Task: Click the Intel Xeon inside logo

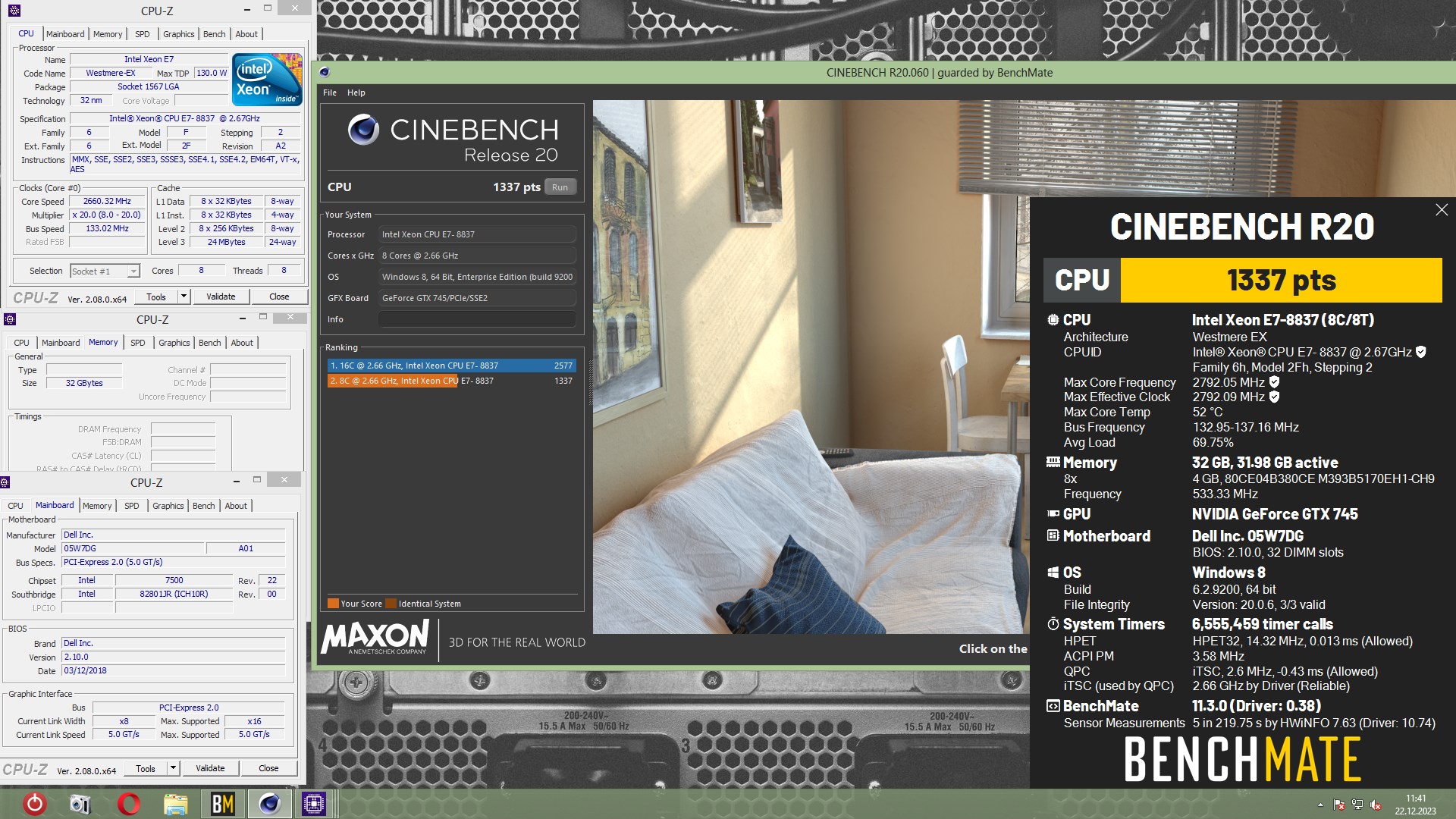Action: pos(267,79)
